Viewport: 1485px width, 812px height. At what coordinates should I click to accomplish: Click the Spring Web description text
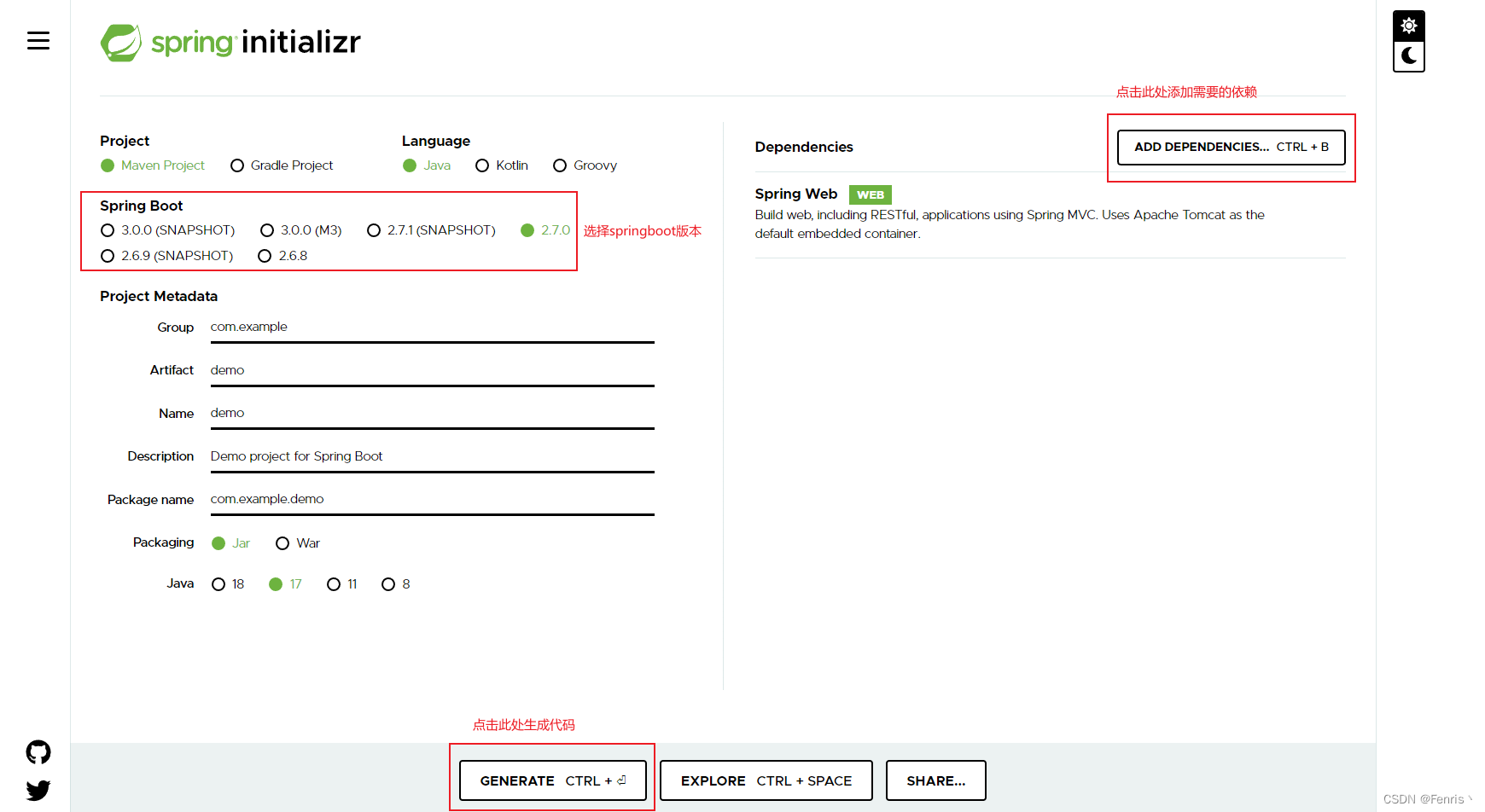coord(1010,224)
